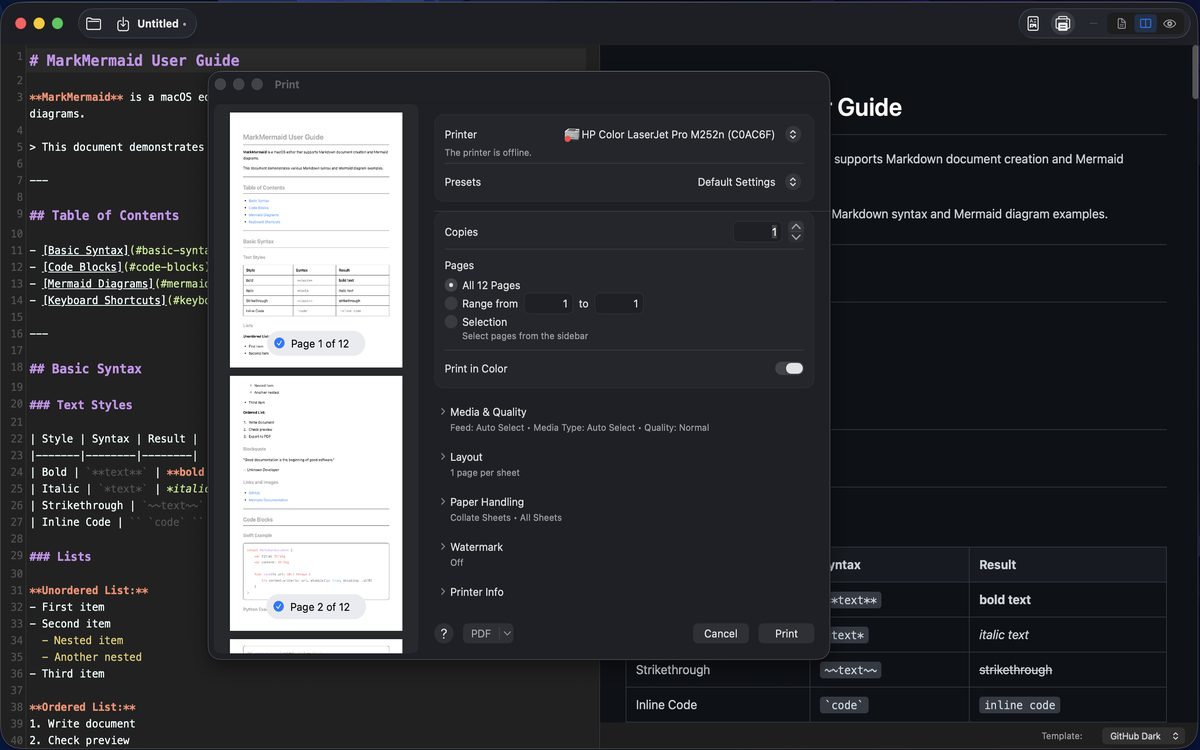Open the print dialog help question mark
The image size is (1200, 750).
pos(444,633)
